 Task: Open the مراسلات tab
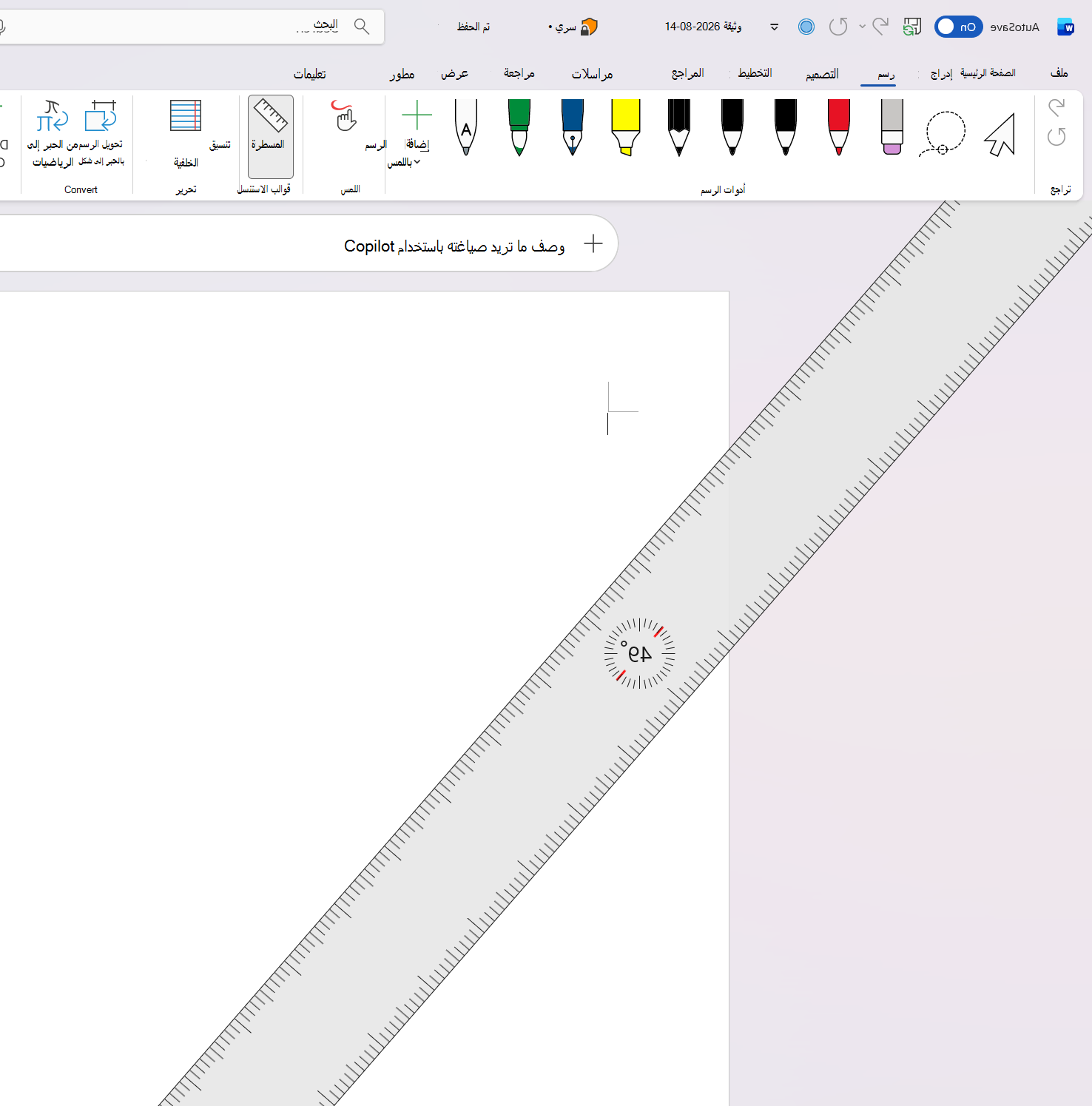pos(592,73)
